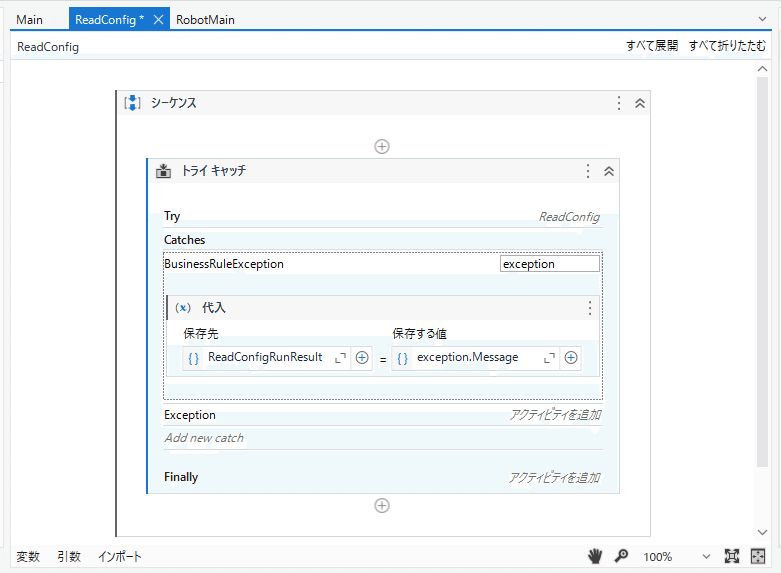Expand editor for exception.Message
The width and height of the screenshot is (781, 573).
549,358
